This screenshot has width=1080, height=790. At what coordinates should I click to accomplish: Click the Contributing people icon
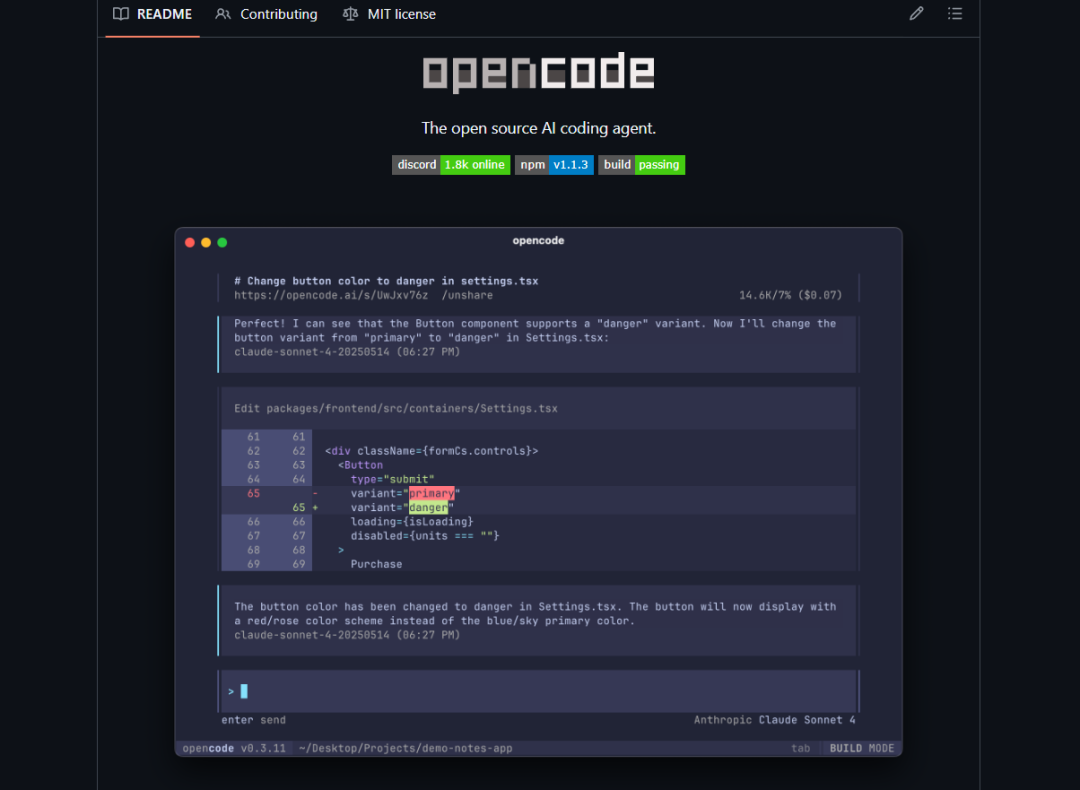[224, 14]
